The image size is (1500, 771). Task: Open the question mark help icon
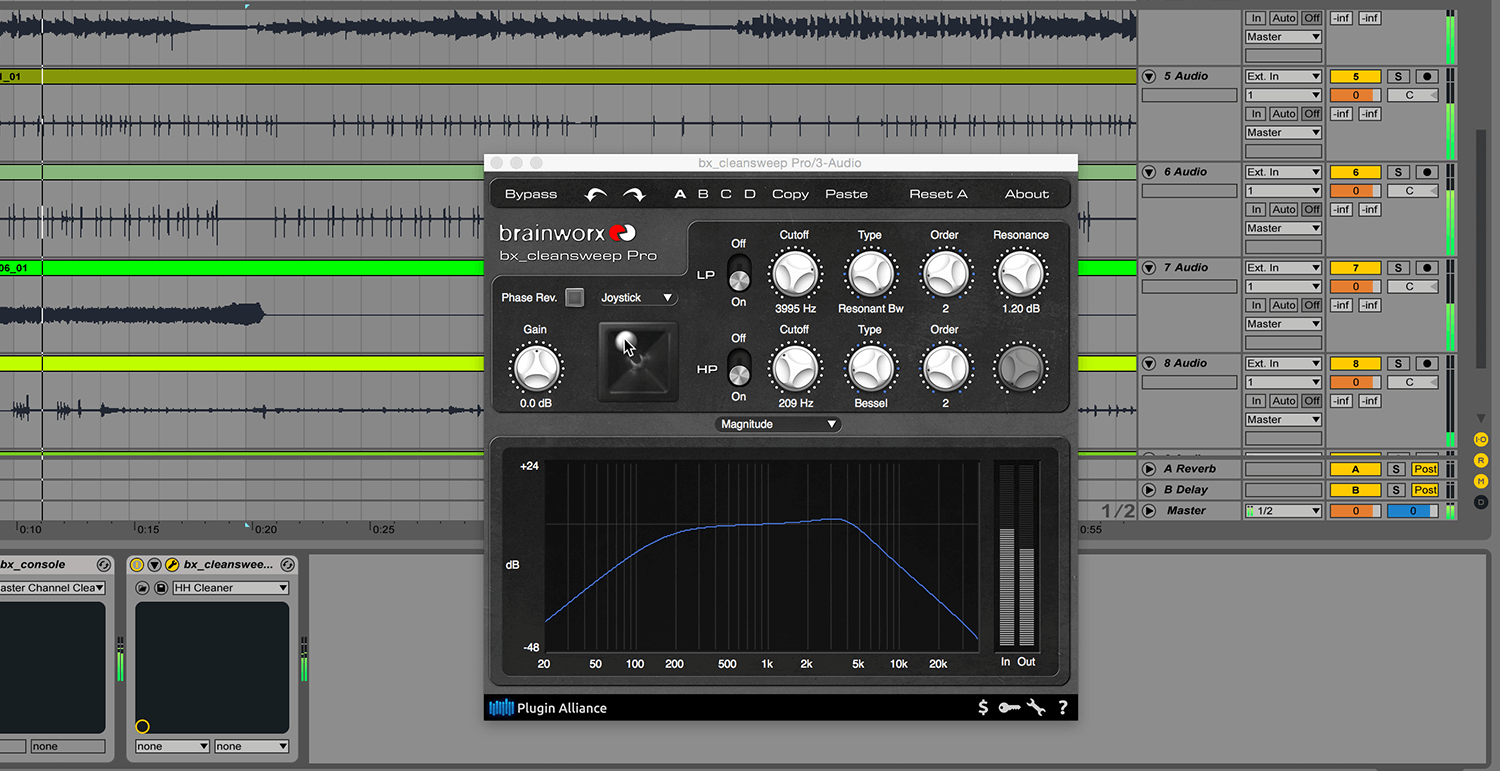pyautogui.click(x=1062, y=707)
